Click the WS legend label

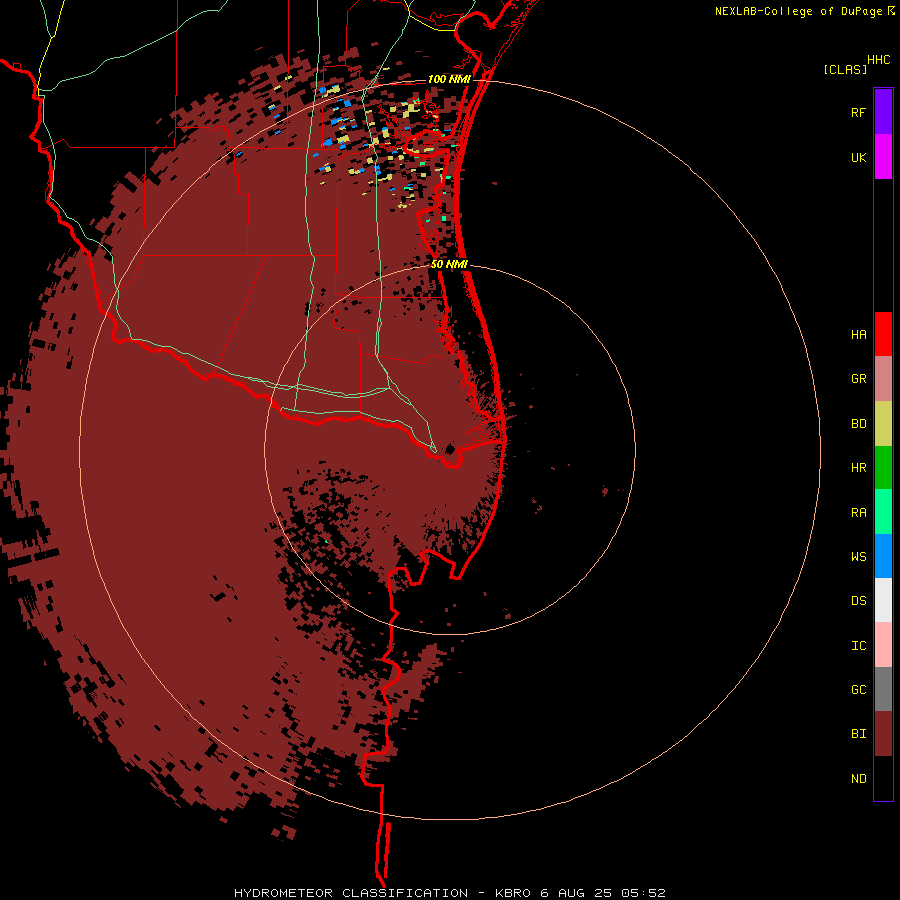858,556
